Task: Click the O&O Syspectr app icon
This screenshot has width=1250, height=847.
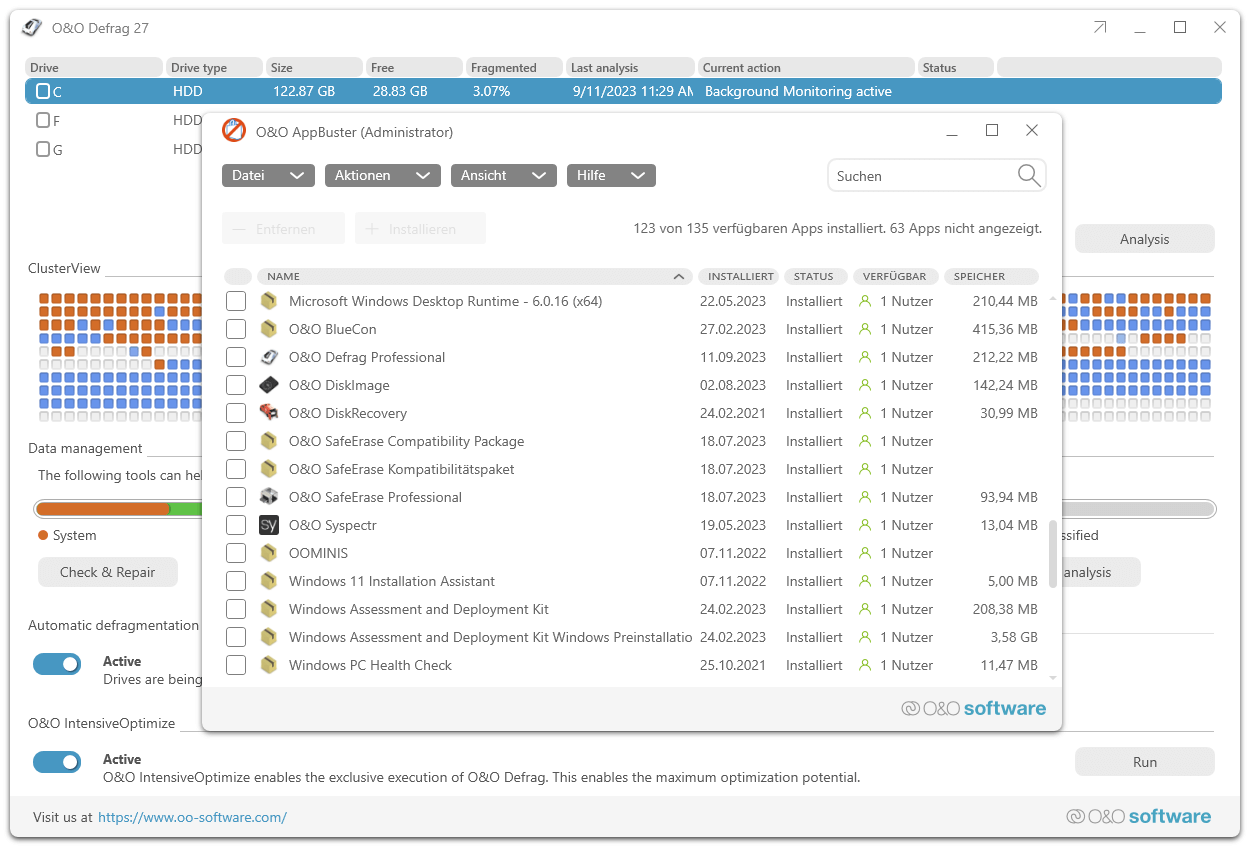Action: click(268, 525)
